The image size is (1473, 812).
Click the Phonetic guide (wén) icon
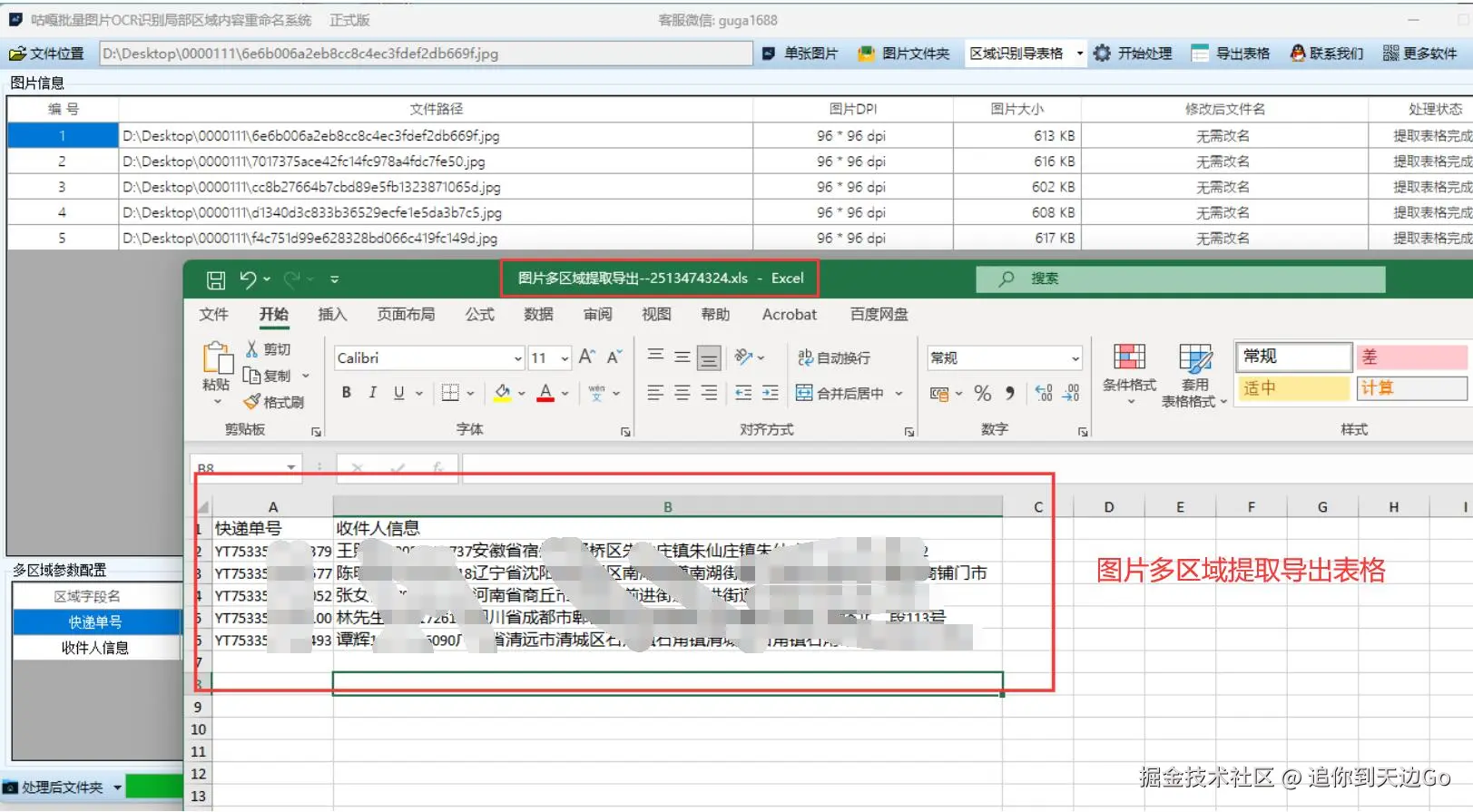pyautogui.click(x=596, y=393)
